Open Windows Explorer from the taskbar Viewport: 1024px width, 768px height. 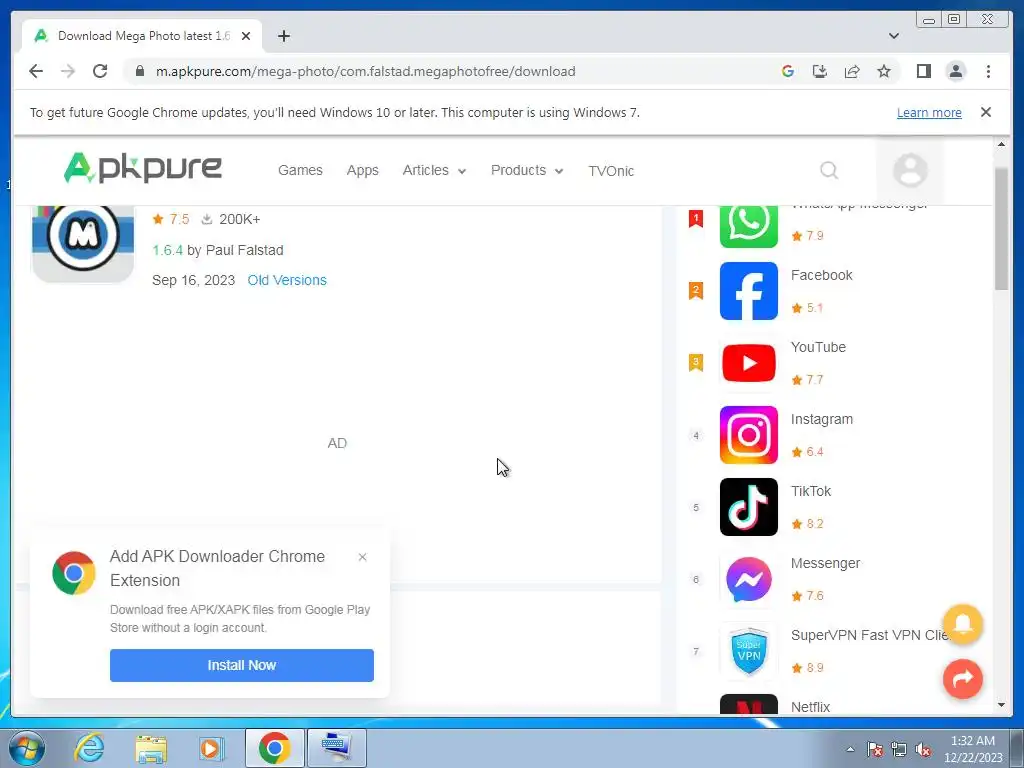coord(151,748)
